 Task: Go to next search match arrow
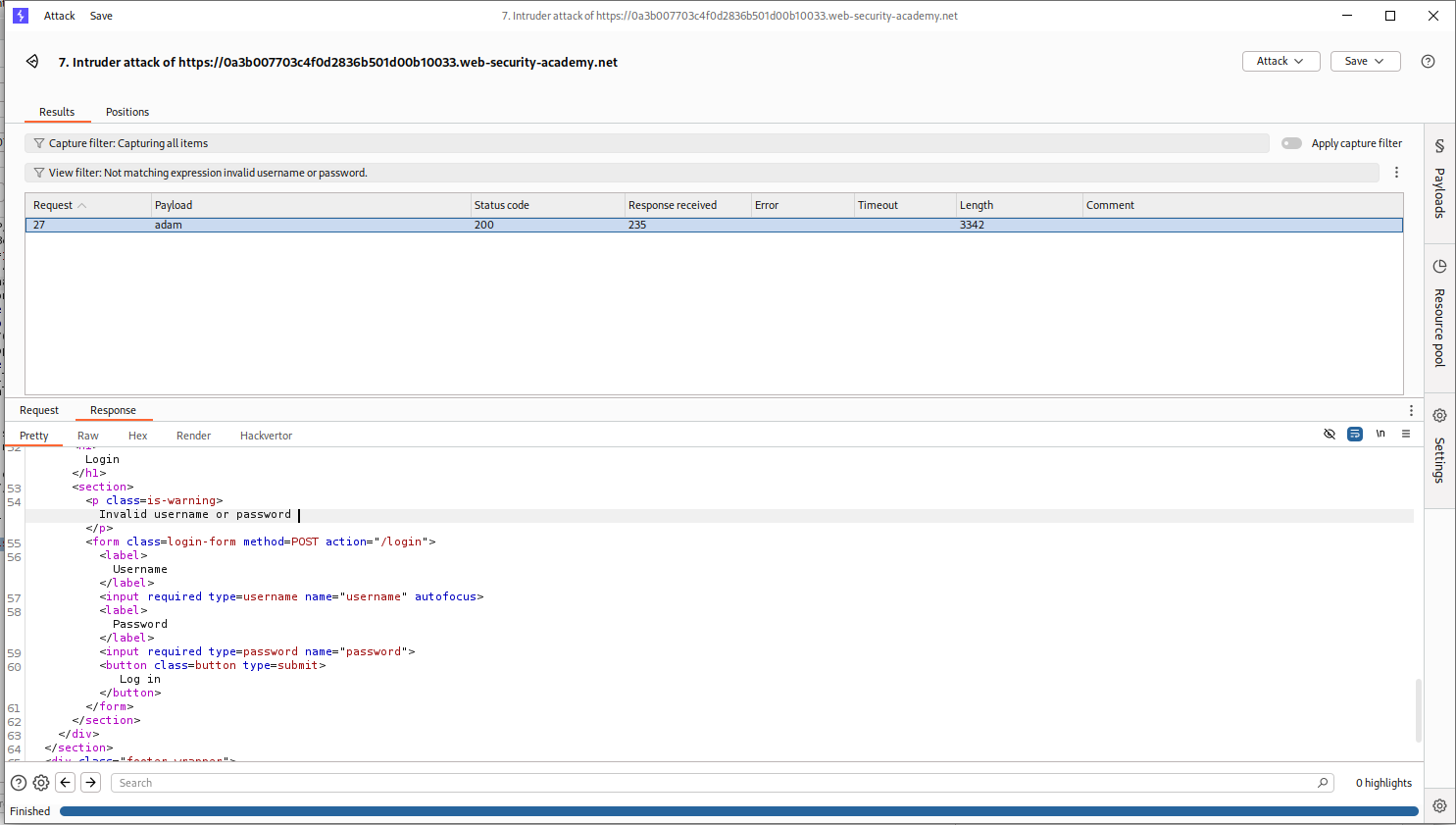coord(91,783)
